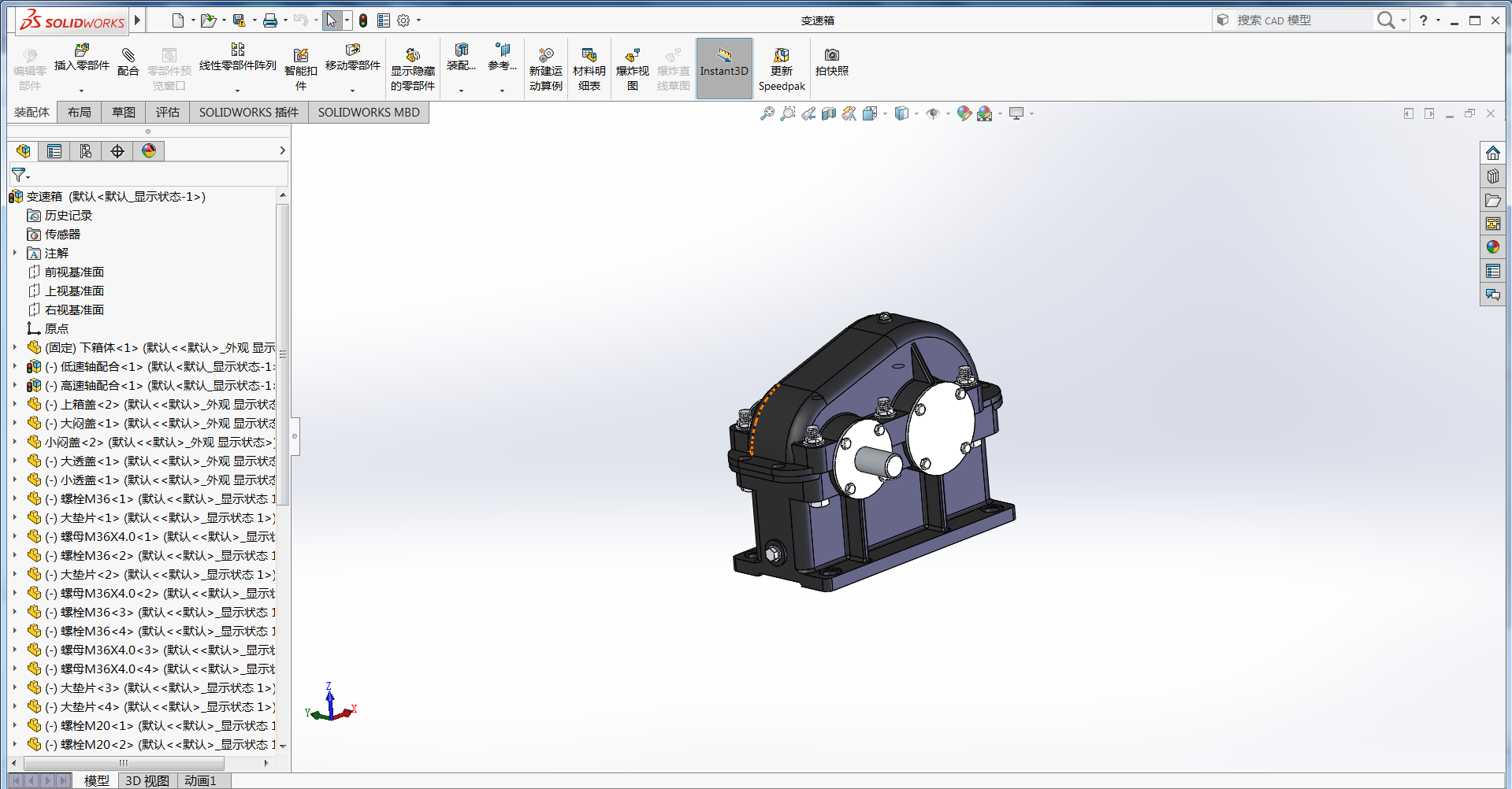Click the 动画1 motion study tab
1512x789 pixels.
200,780
